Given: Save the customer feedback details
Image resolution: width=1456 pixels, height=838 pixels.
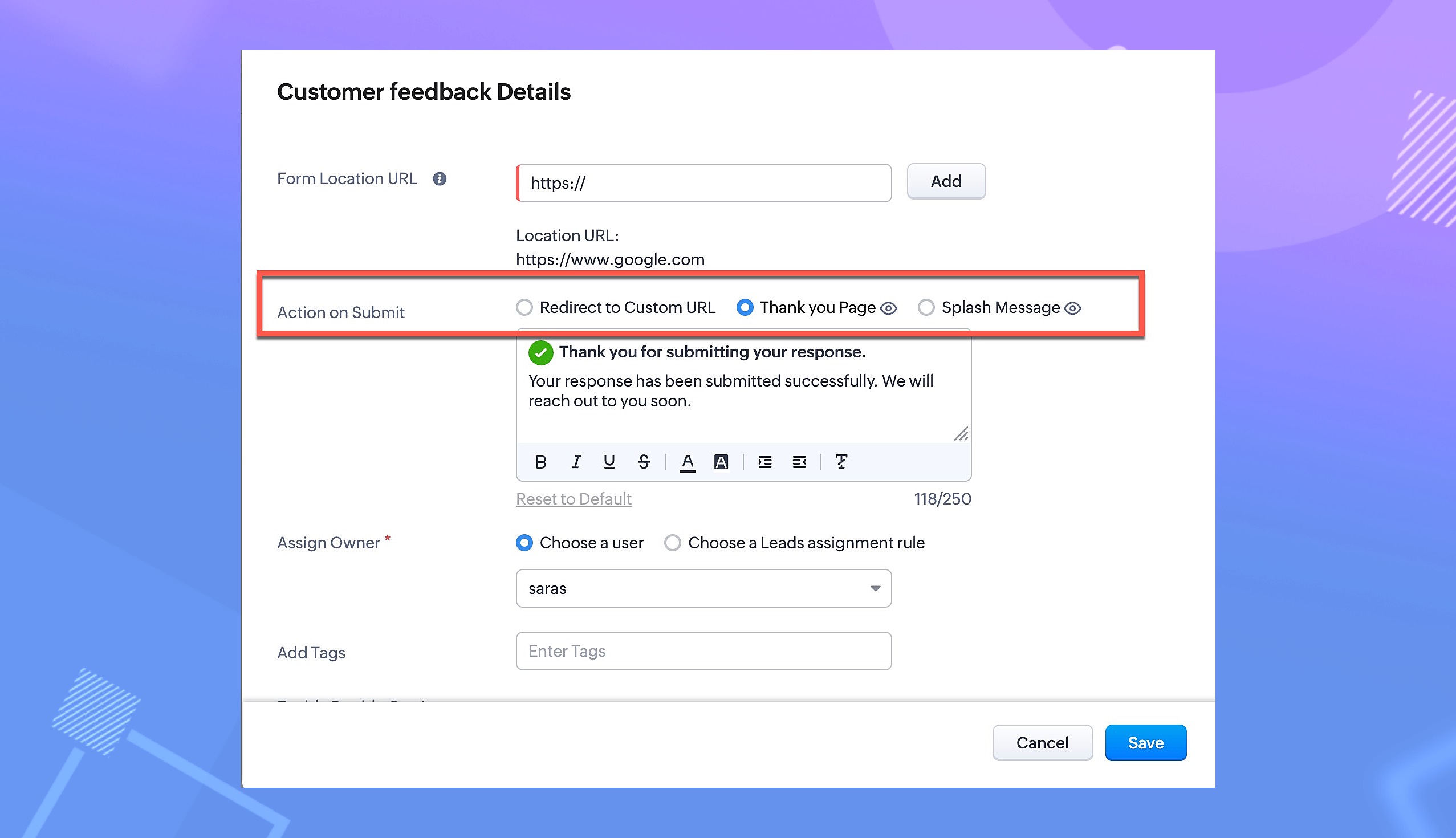Looking at the screenshot, I should pos(1145,742).
